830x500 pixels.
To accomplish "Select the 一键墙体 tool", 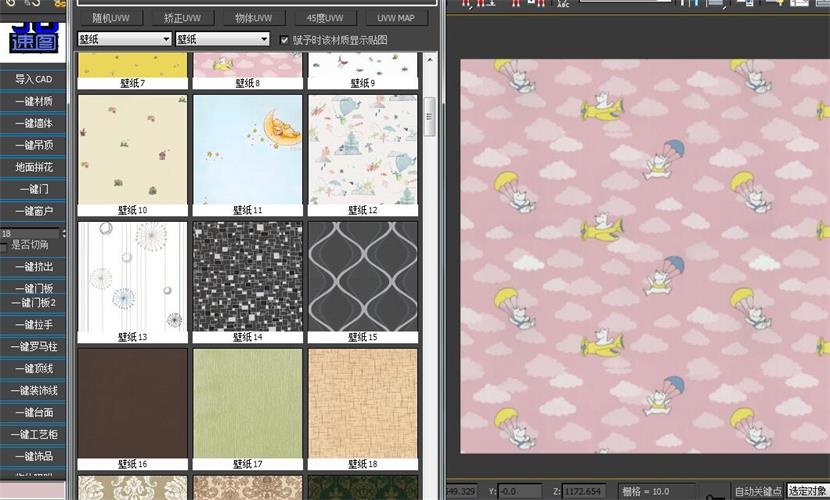I will coord(33,123).
